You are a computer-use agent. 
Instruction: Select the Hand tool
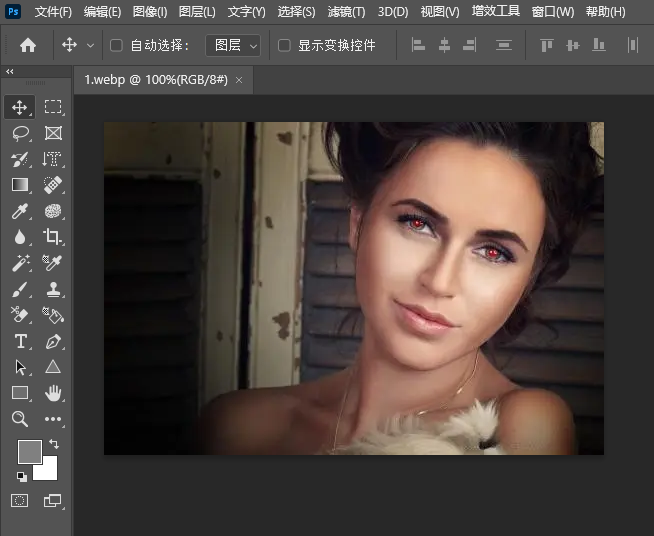coord(53,393)
